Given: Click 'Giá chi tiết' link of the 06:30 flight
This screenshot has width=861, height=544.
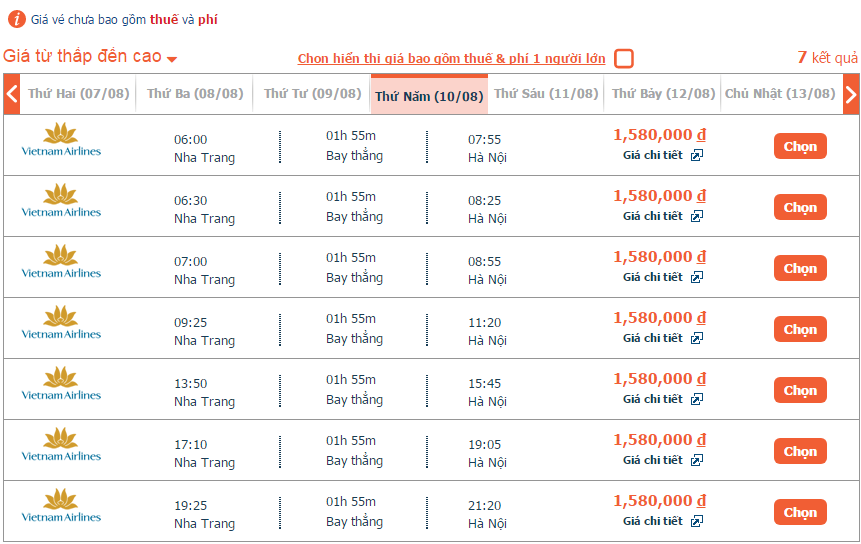Looking at the screenshot, I should 652,216.
